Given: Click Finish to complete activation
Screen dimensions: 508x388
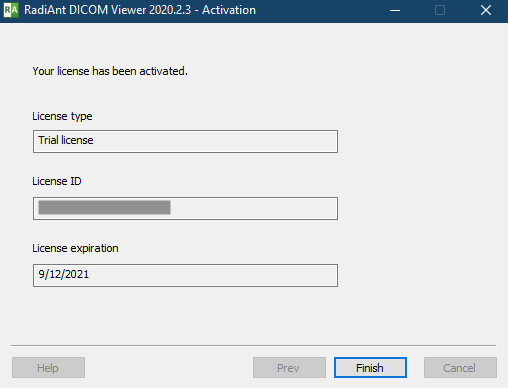Looking at the screenshot, I should 370,368.
